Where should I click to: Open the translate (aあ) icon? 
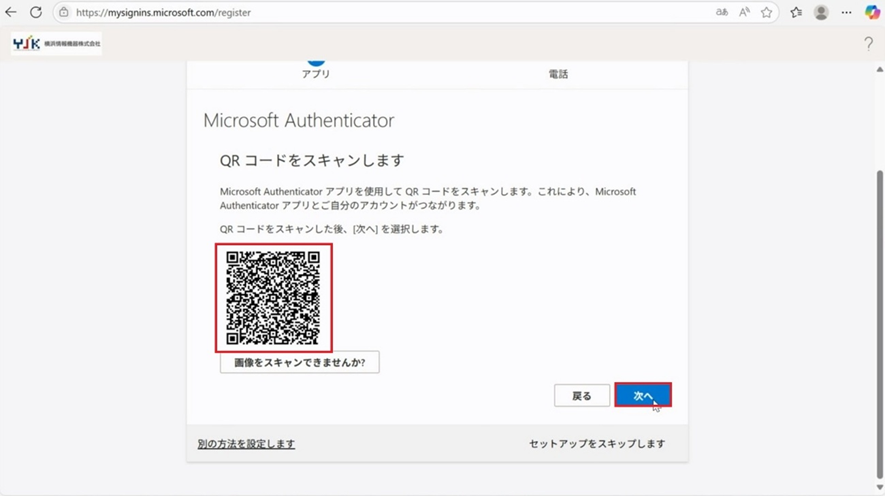722,13
